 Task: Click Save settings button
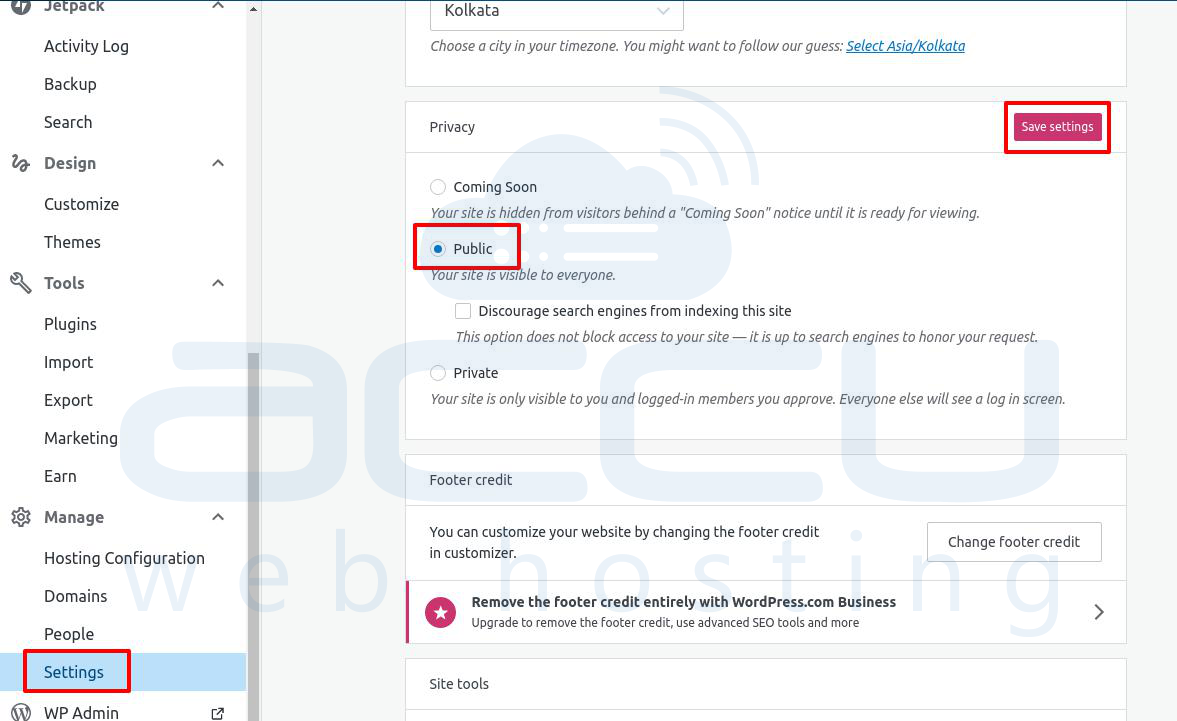pyautogui.click(x=1057, y=127)
